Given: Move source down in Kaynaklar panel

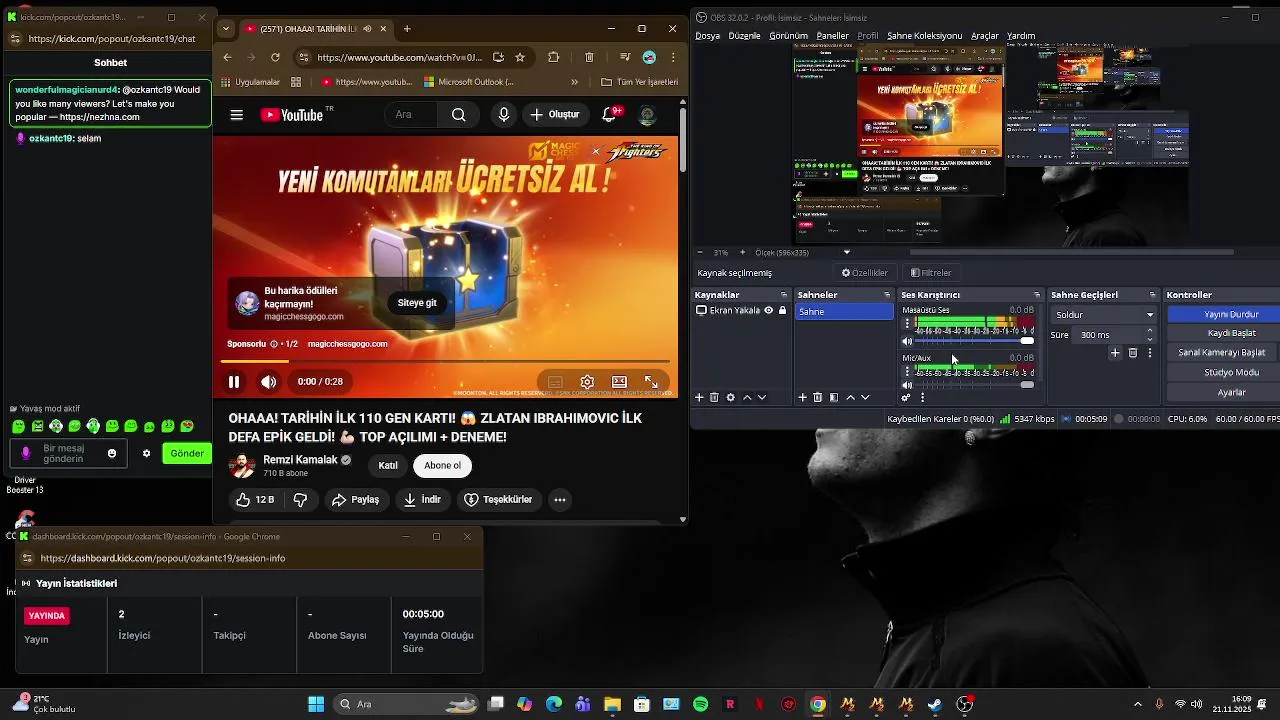Looking at the screenshot, I should [x=762, y=398].
